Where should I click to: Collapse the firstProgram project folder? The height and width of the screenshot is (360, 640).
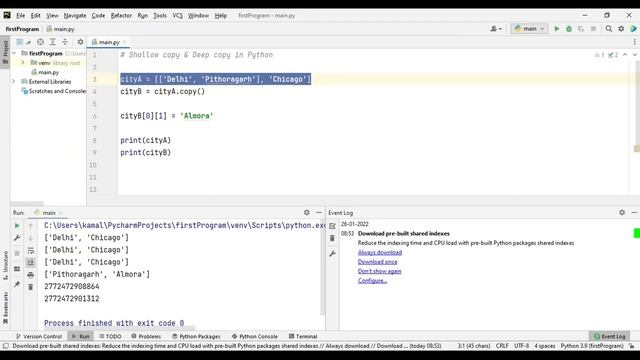[x=14, y=53]
